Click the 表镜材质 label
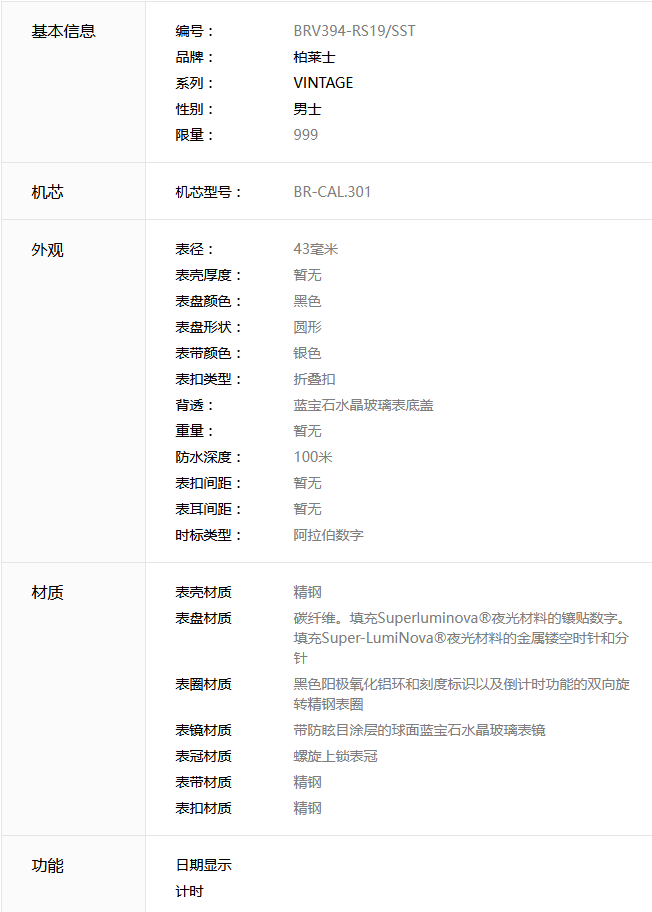652x912 pixels. coord(204,730)
